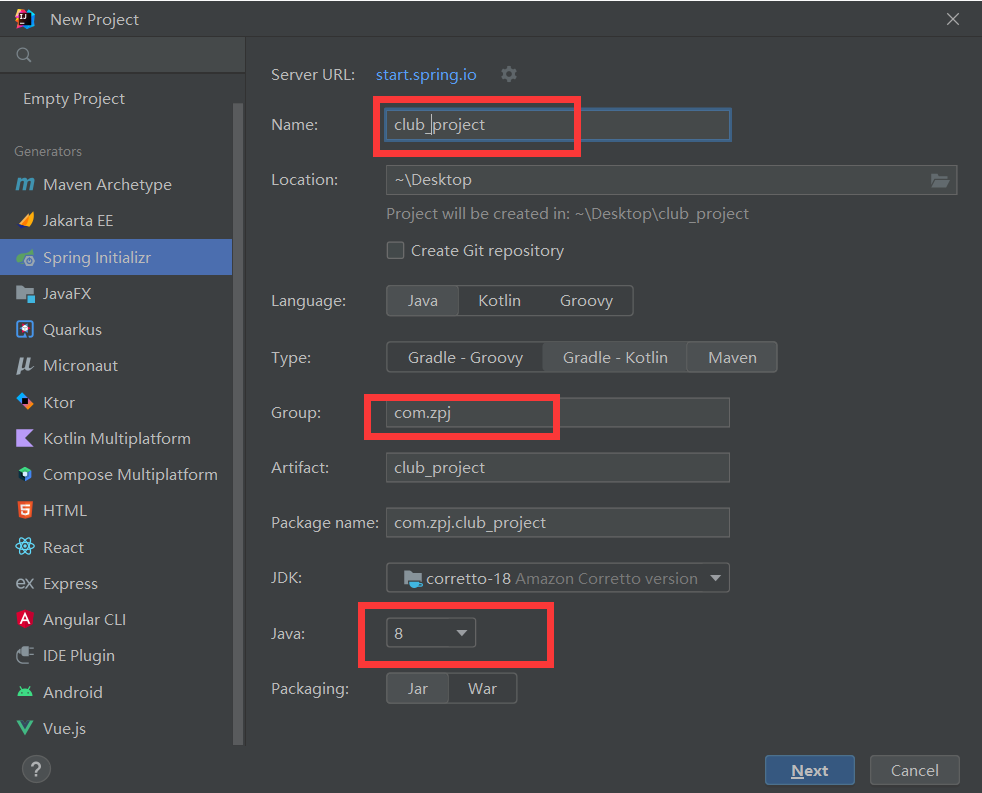Select the Ktor generator icon
982x793 pixels.
coord(25,402)
